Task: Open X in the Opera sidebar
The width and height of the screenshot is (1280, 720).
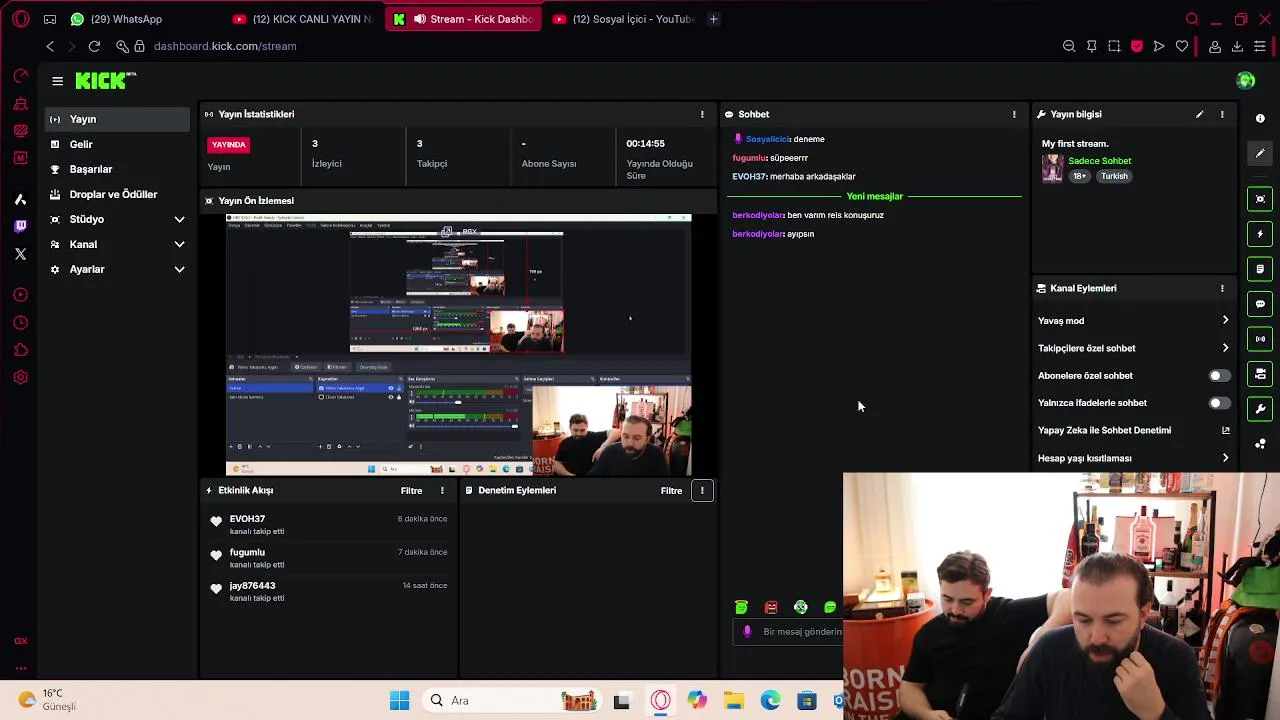Action: click(x=20, y=254)
